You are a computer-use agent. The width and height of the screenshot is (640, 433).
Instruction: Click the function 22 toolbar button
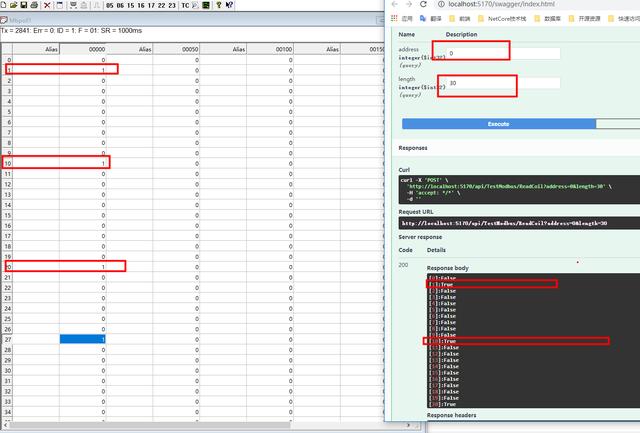click(x=162, y=5)
